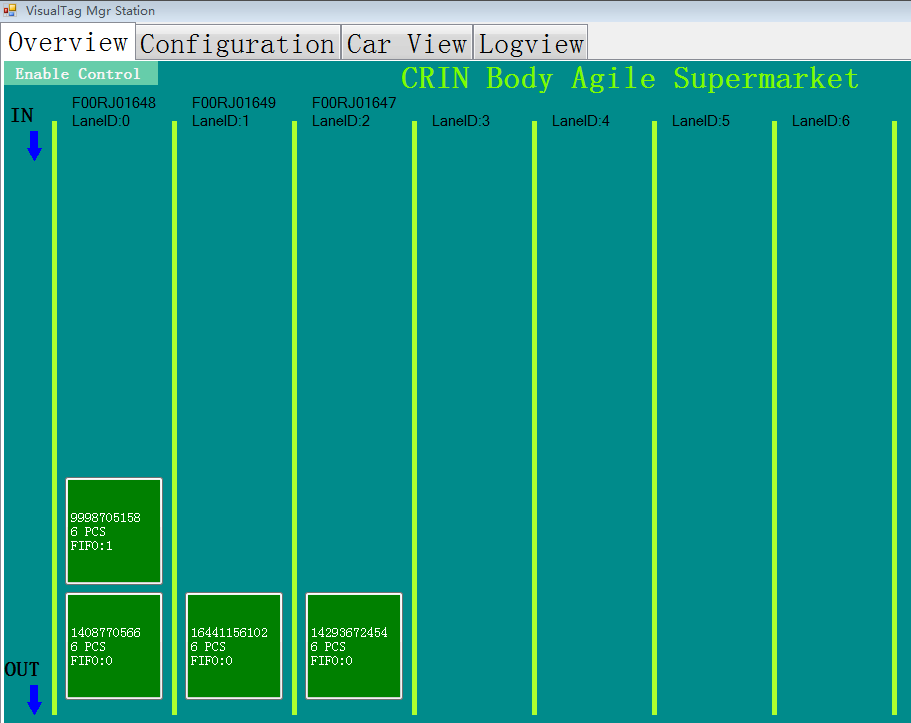Screen dimensions: 911x723
Task: Select container 14293672454 in lane 2
Action: [x=354, y=646]
